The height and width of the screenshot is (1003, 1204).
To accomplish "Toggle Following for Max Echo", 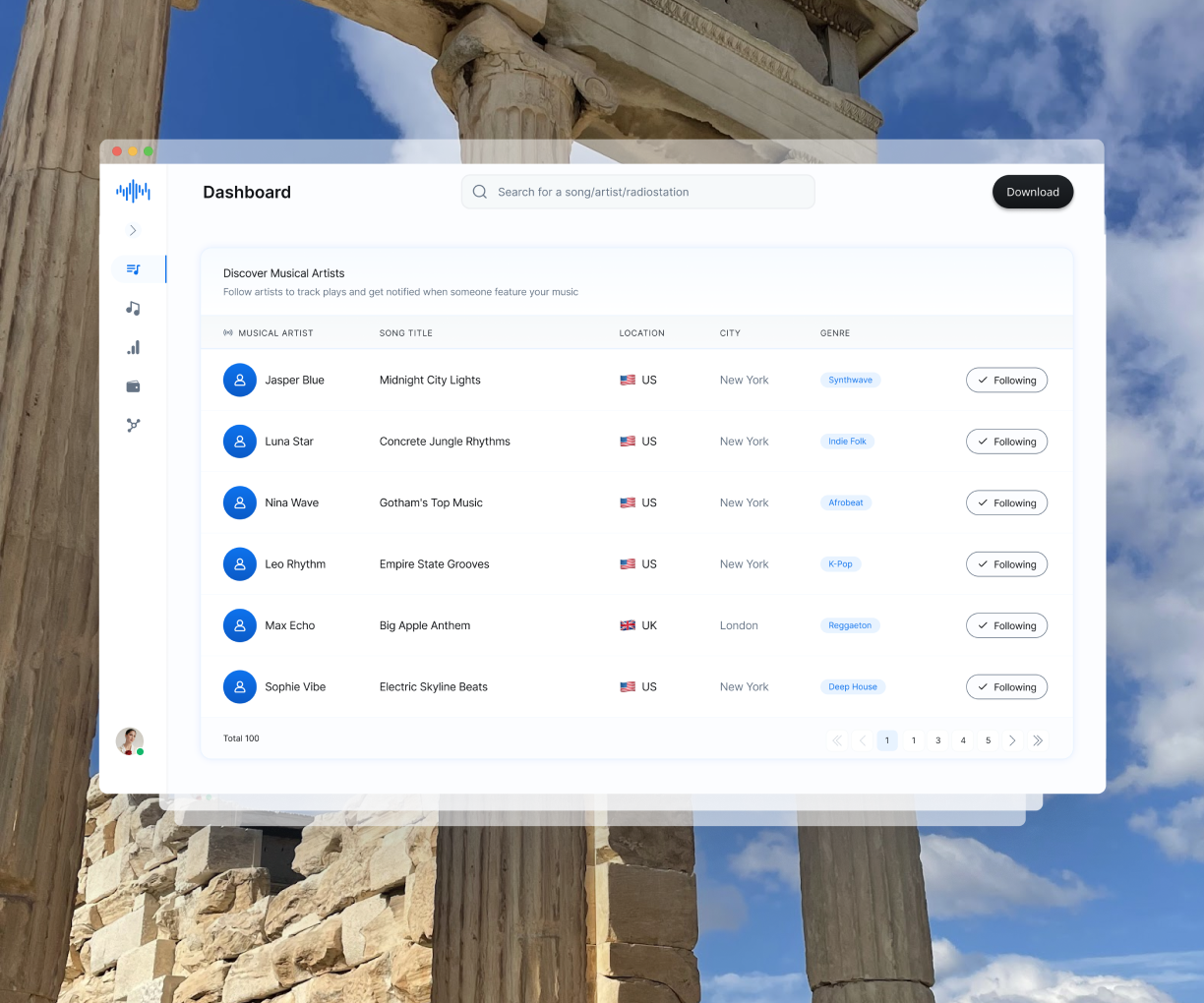I will 1006,625.
